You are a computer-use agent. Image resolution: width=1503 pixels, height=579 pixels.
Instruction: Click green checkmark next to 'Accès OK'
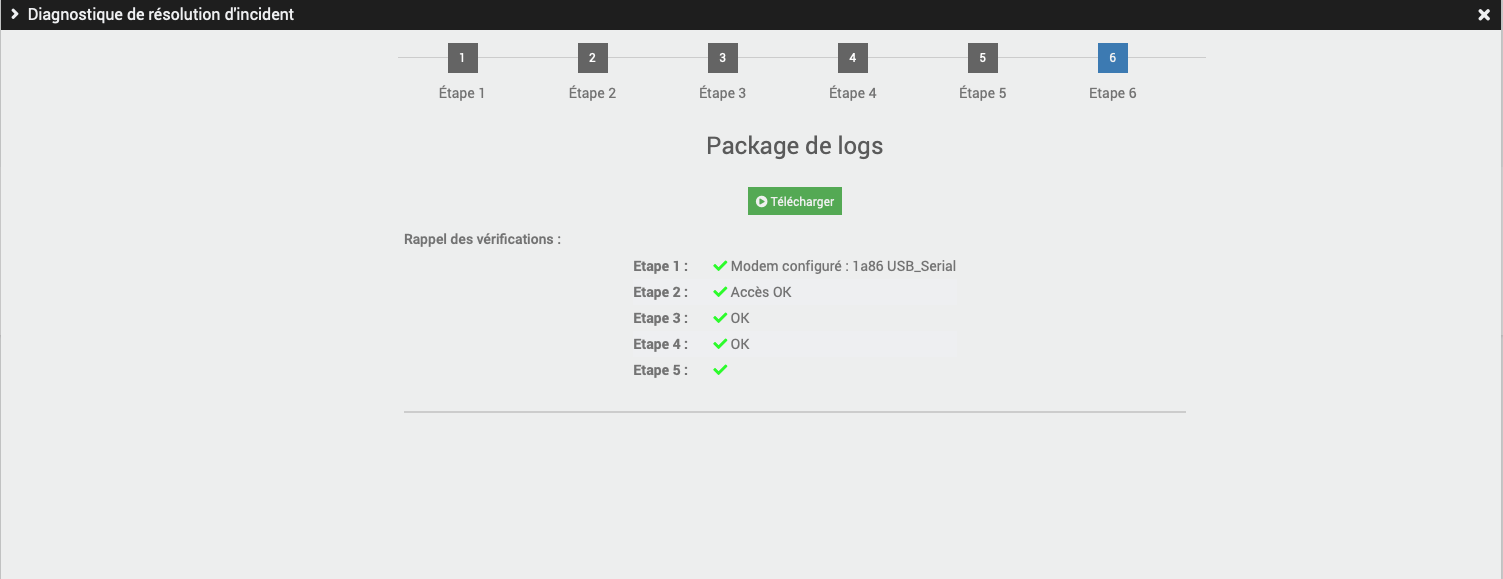point(719,292)
